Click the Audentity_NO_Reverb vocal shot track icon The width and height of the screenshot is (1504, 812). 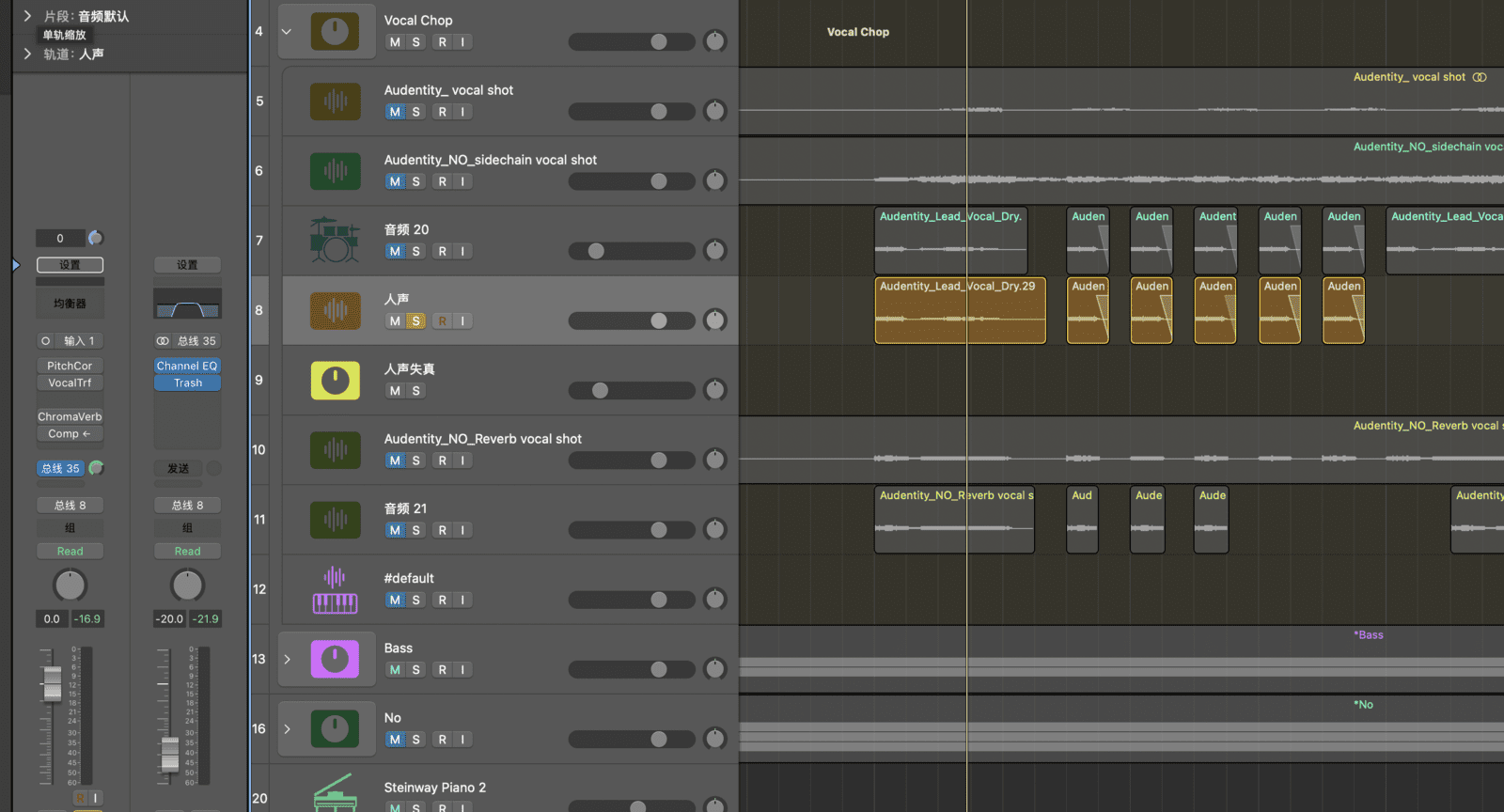pos(335,449)
